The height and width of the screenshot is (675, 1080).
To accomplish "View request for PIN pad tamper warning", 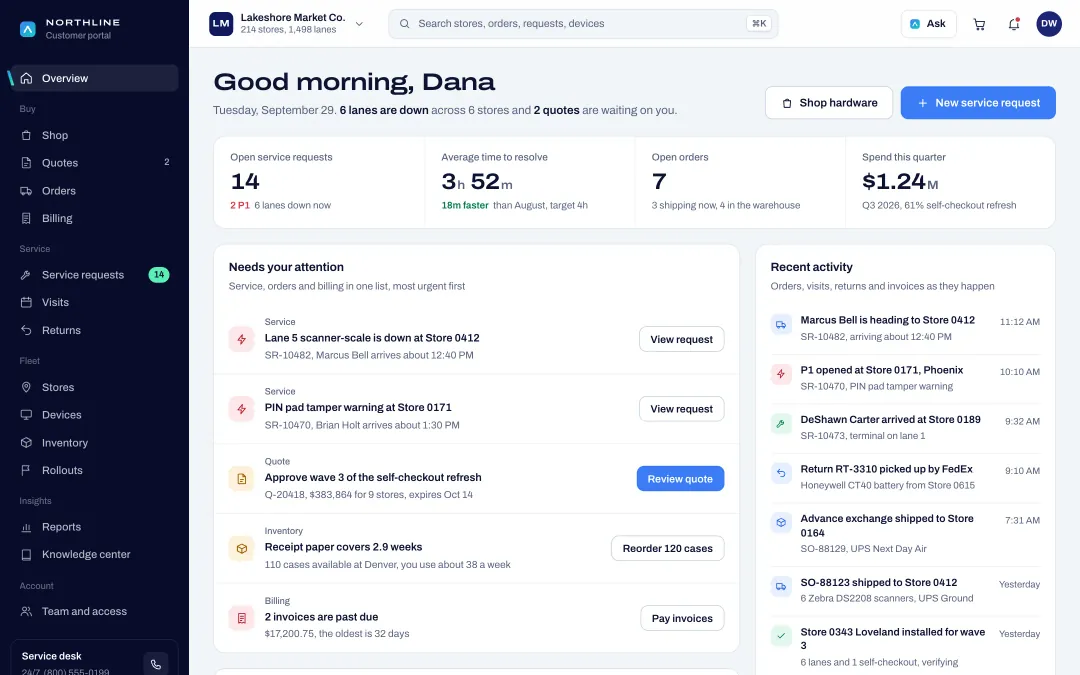I will (x=681, y=409).
